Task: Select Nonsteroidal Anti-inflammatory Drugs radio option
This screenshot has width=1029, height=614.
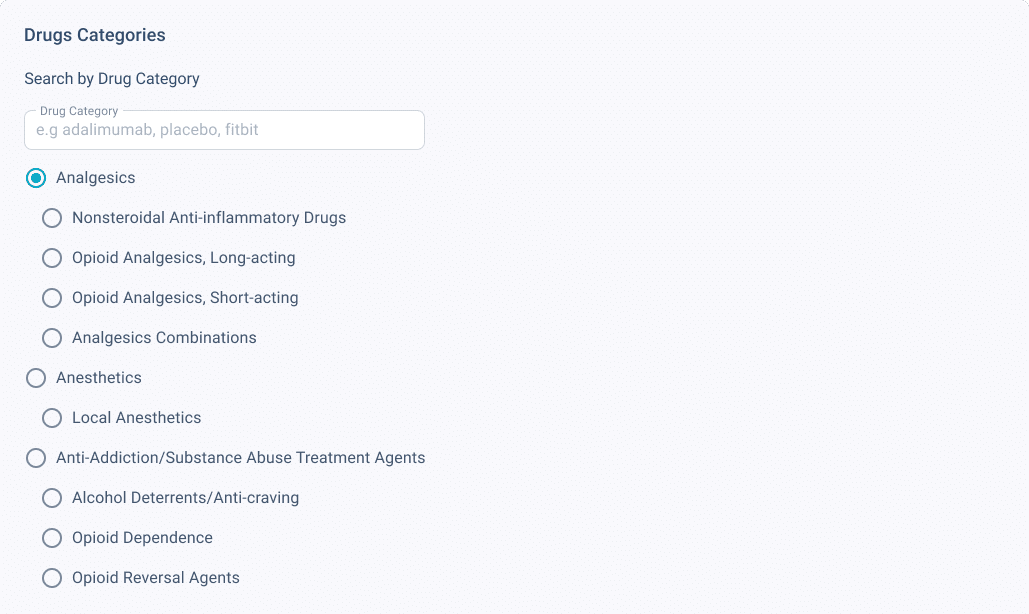Action: point(52,218)
